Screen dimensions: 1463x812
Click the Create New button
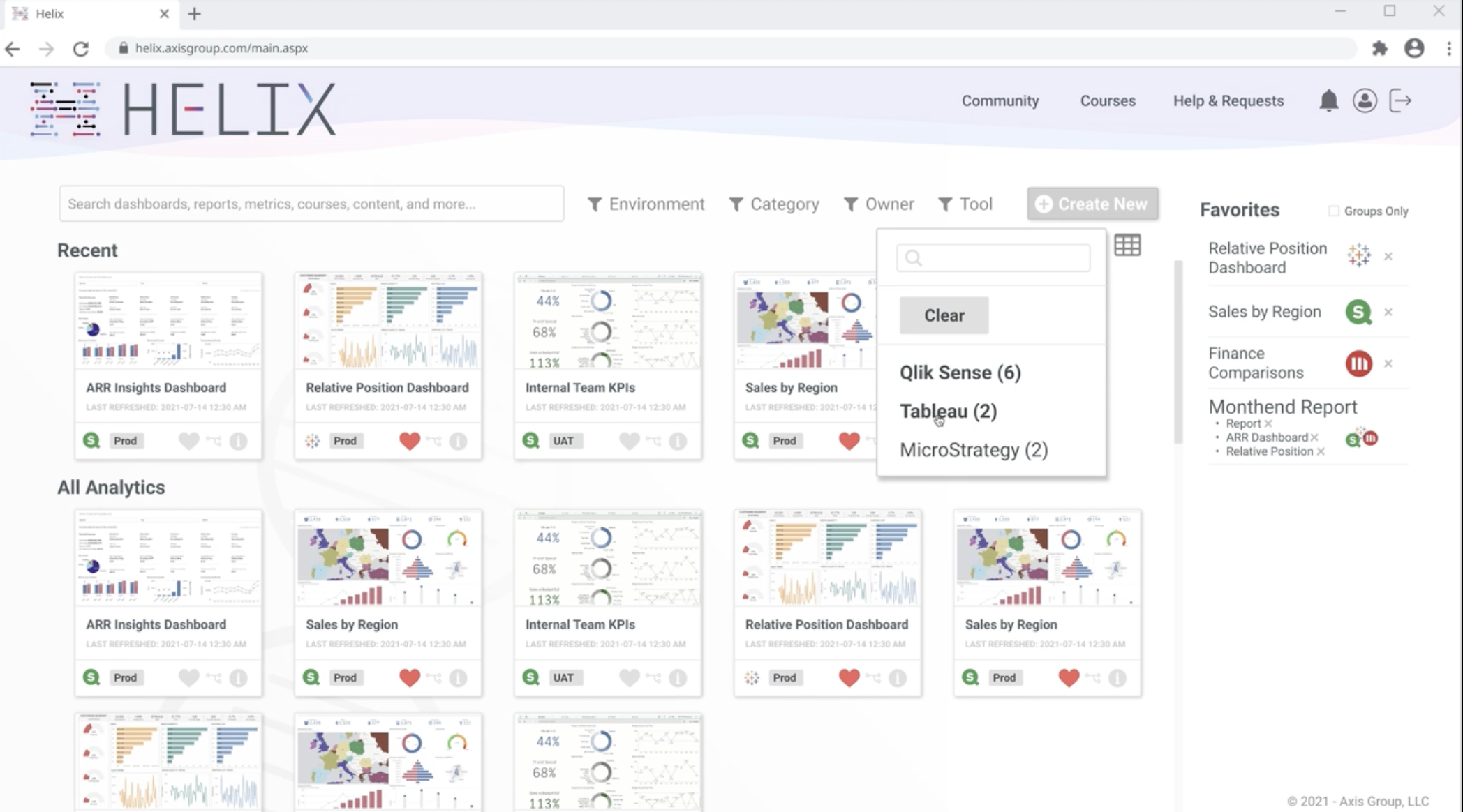pyautogui.click(x=1091, y=204)
